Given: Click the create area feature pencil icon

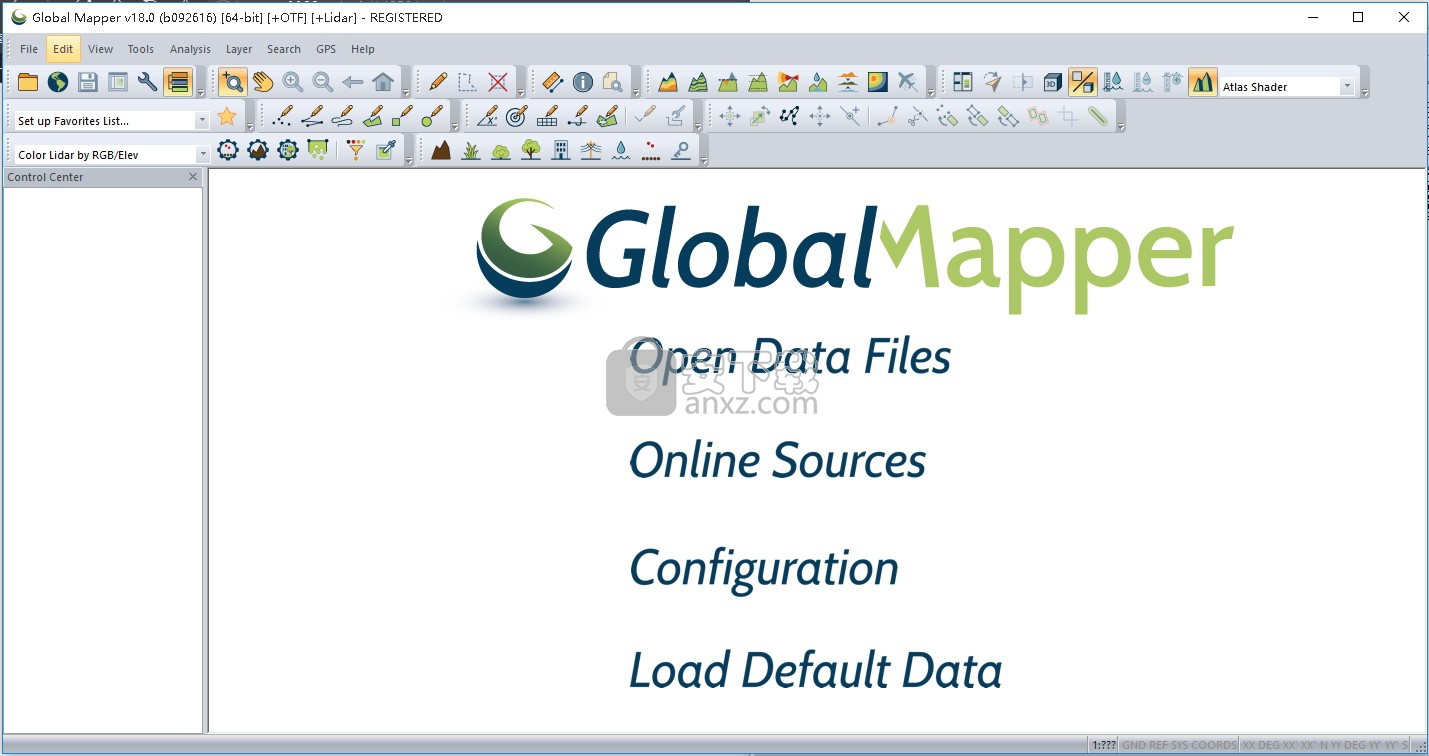Looking at the screenshot, I should click(372, 117).
